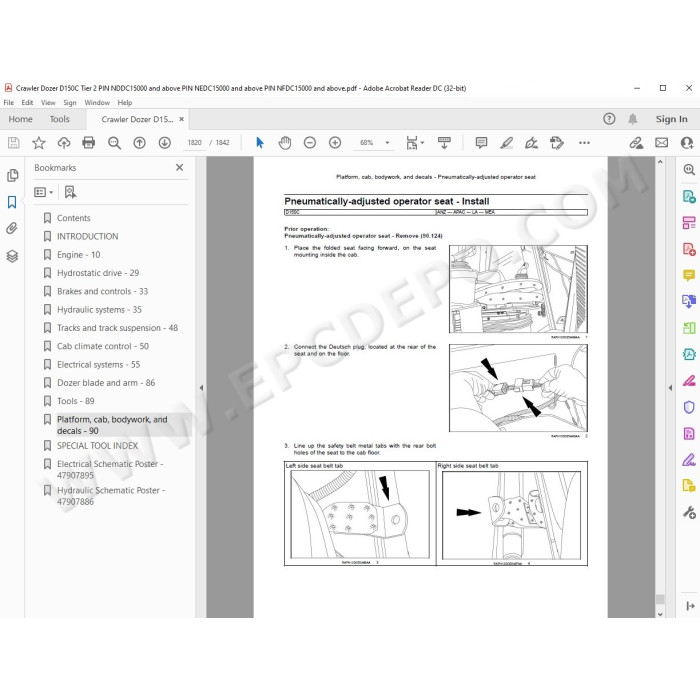Activate the Hand pan tool

(285, 143)
